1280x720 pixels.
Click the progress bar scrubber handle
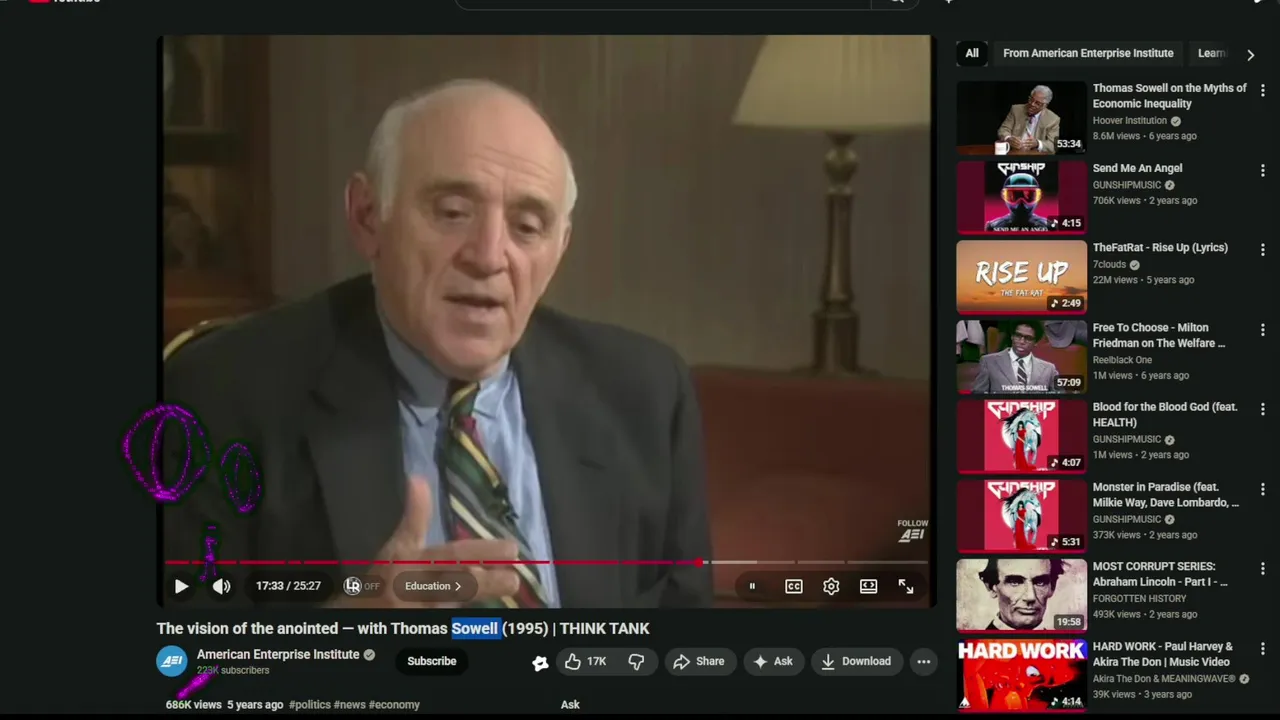point(701,562)
